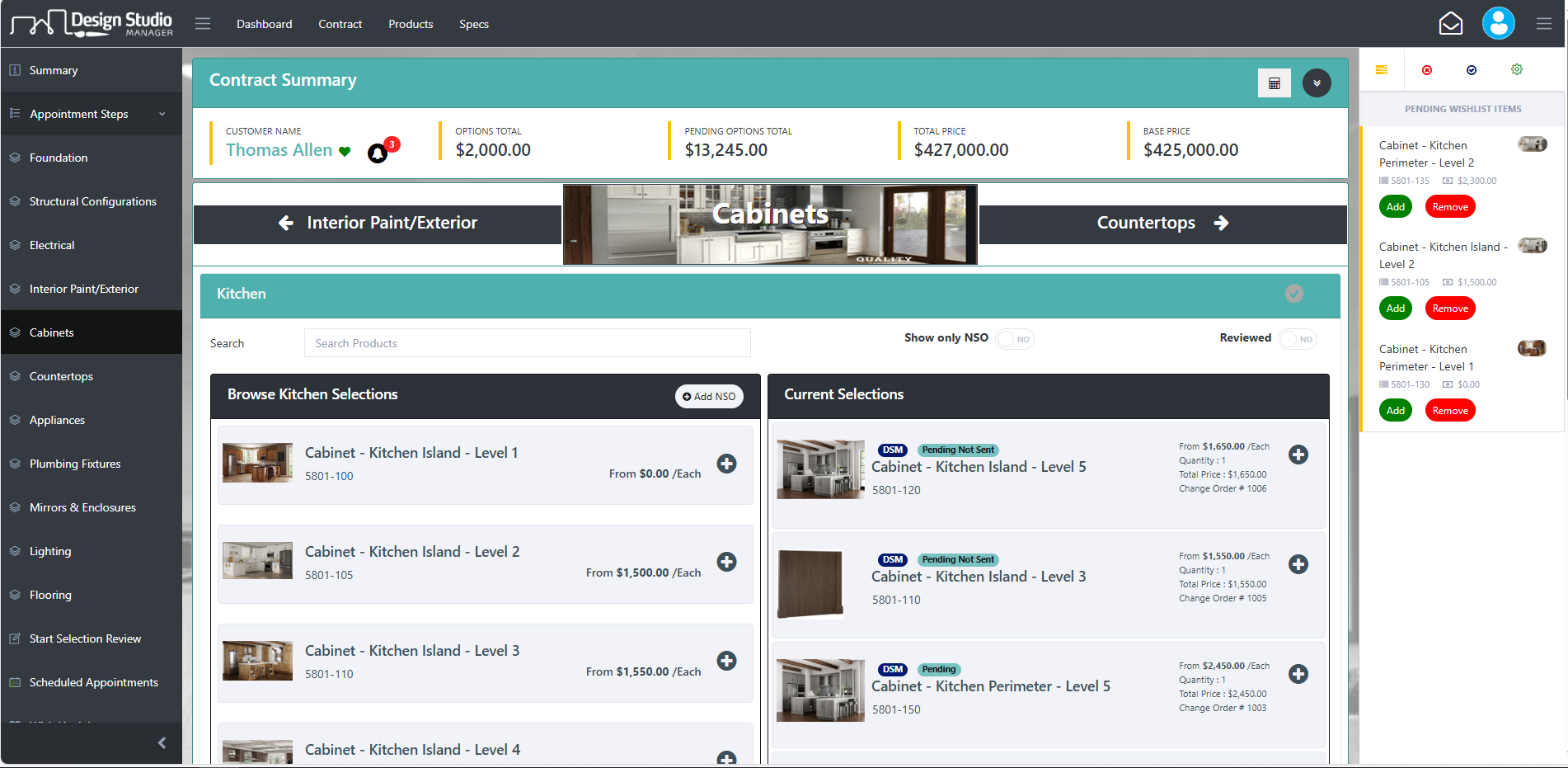Click the Search Products input field

point(527,343)
